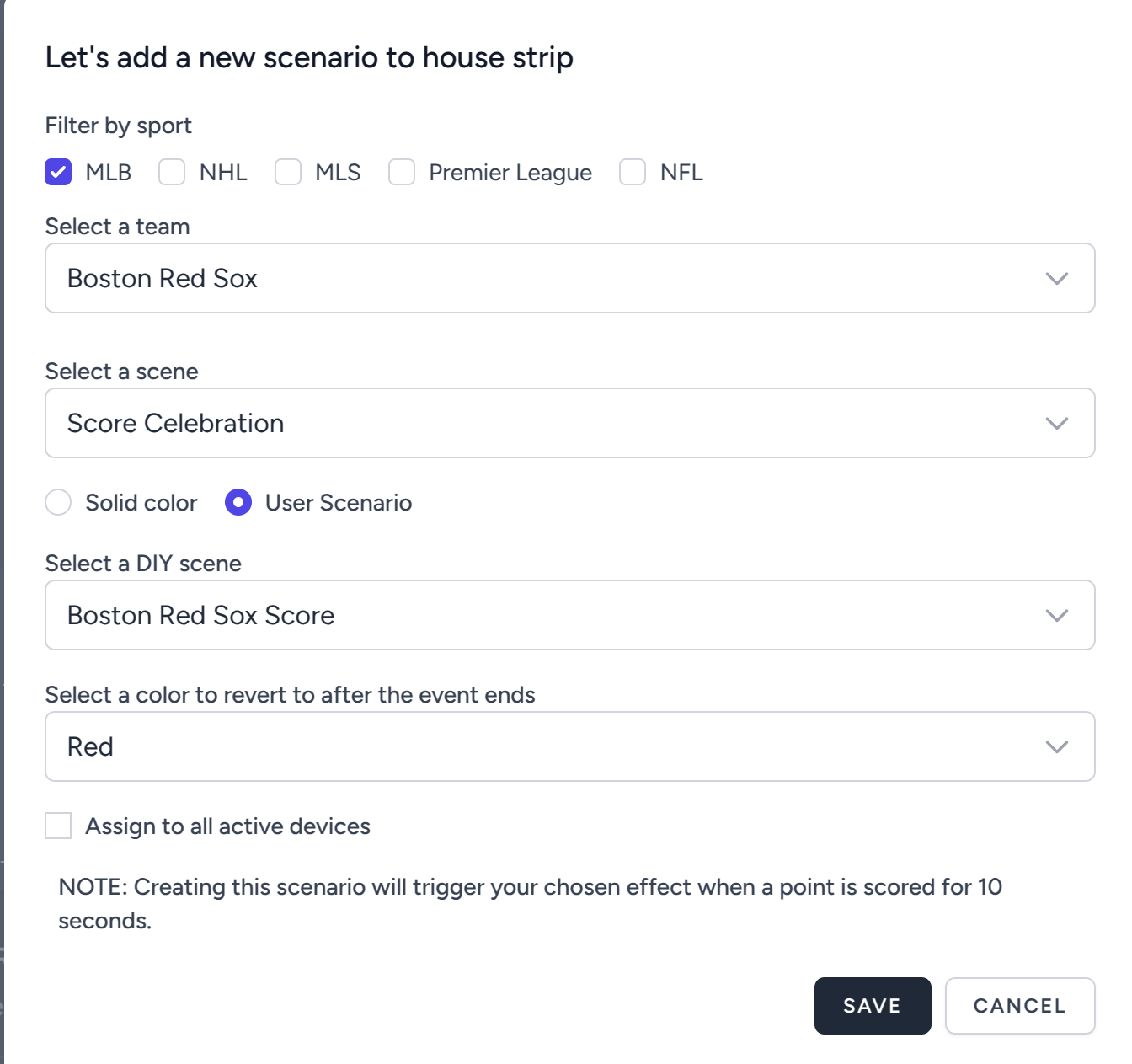Check Assign to all active devices
This screenshot has height=1064, width=1132.
[58, 826]
